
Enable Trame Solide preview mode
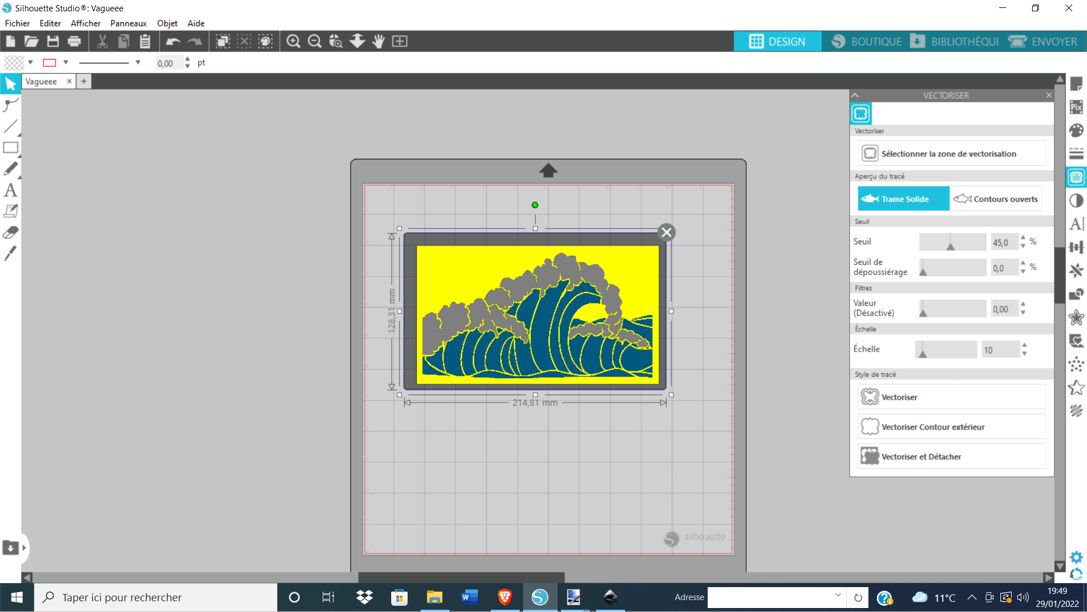[903, 199]
